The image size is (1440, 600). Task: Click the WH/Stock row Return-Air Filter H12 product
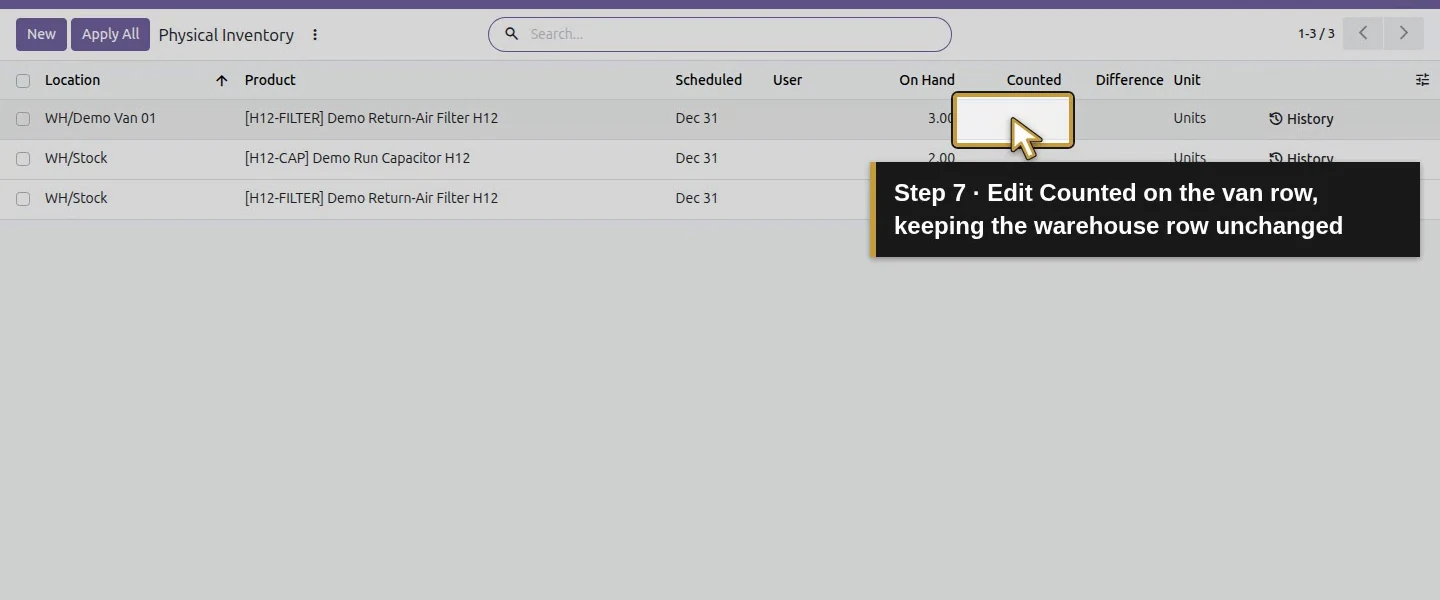click(x=371, y=198)
